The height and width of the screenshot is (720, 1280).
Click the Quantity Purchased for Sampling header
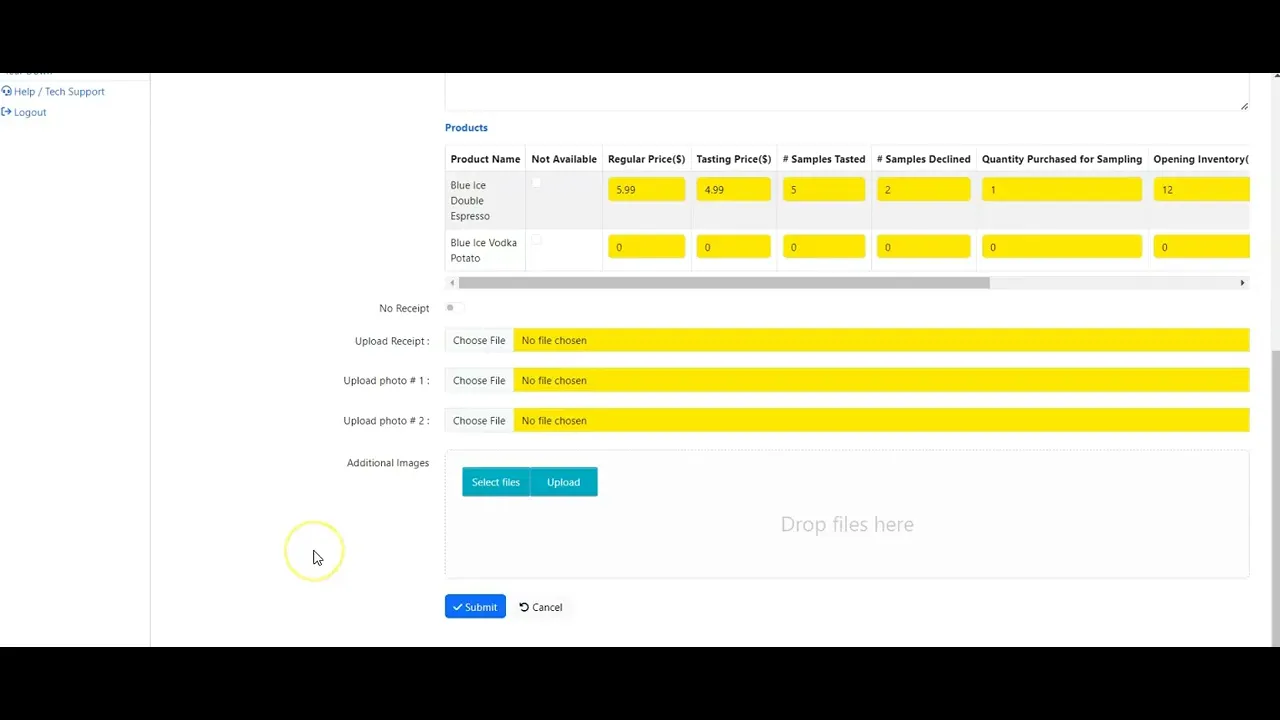[1061, 159]
